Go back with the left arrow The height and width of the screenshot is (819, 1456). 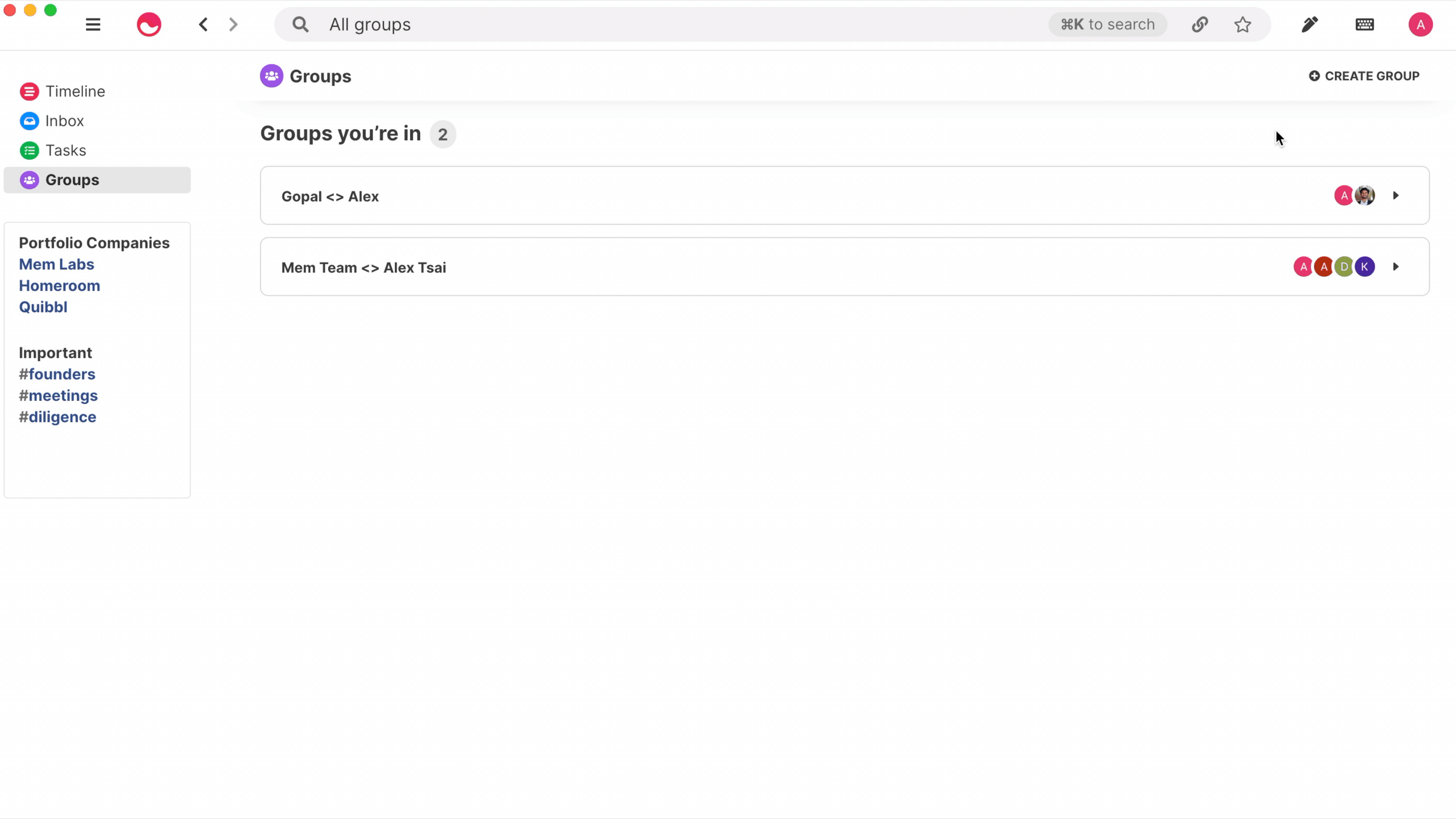[x=203, y=24]
